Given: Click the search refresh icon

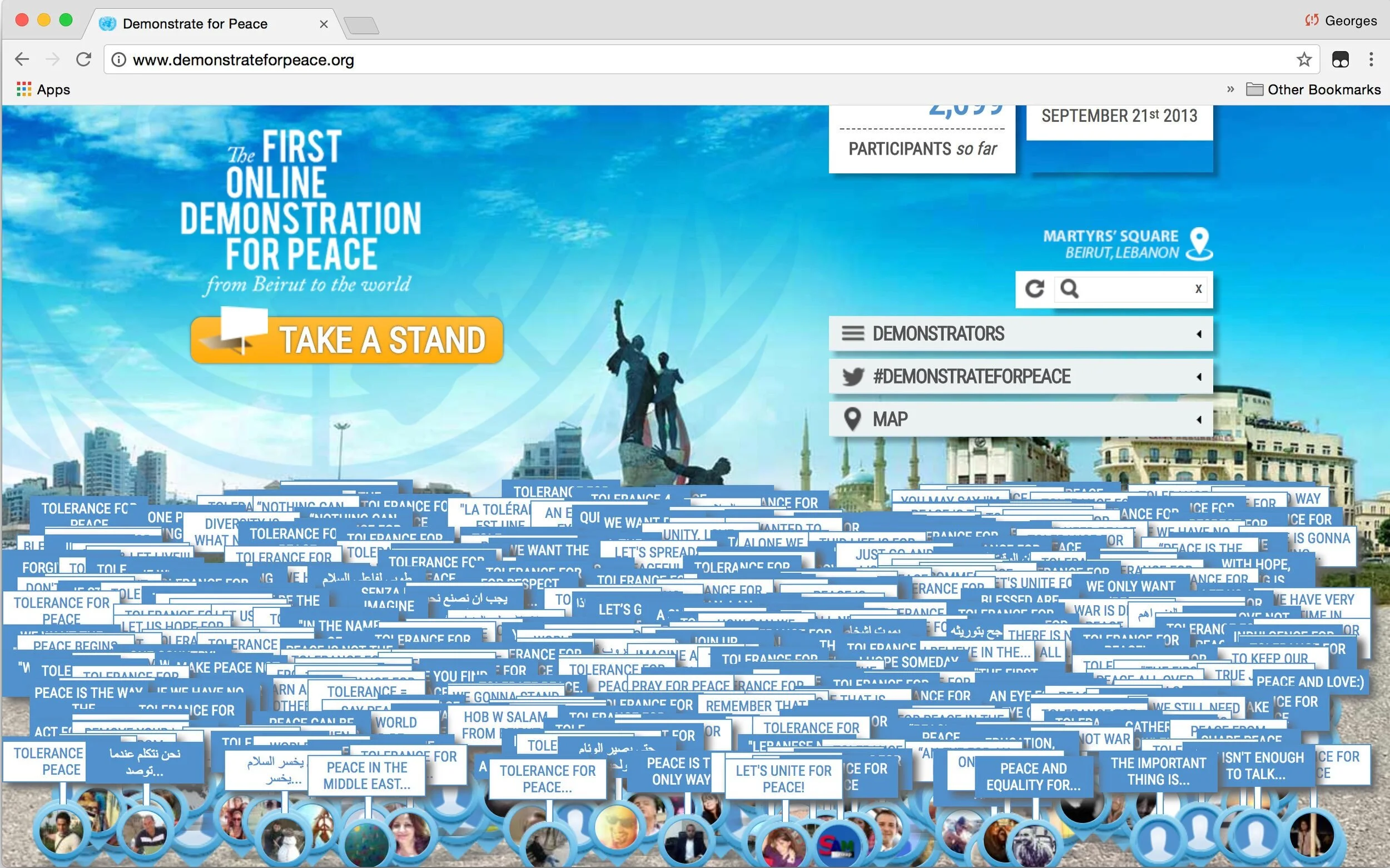Looking at the screenshot, I should click(x=1035, y=289).
